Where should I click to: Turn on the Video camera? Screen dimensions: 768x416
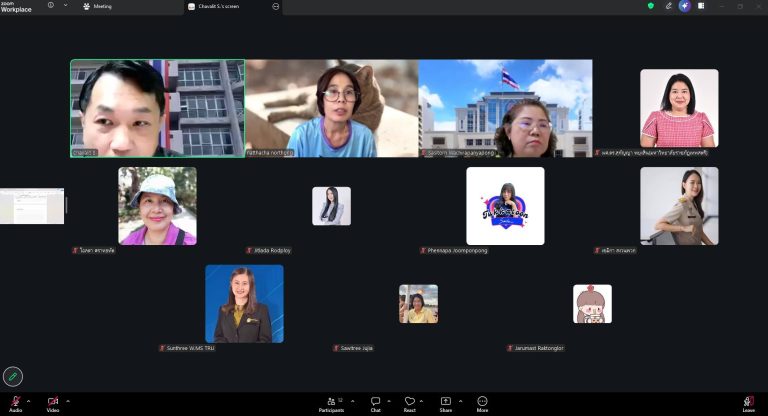pyautogui.click(x=53, y=404)
